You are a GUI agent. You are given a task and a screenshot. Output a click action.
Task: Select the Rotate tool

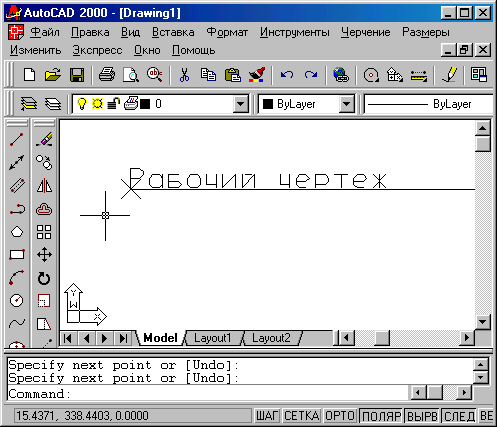(x=44, y=278)
